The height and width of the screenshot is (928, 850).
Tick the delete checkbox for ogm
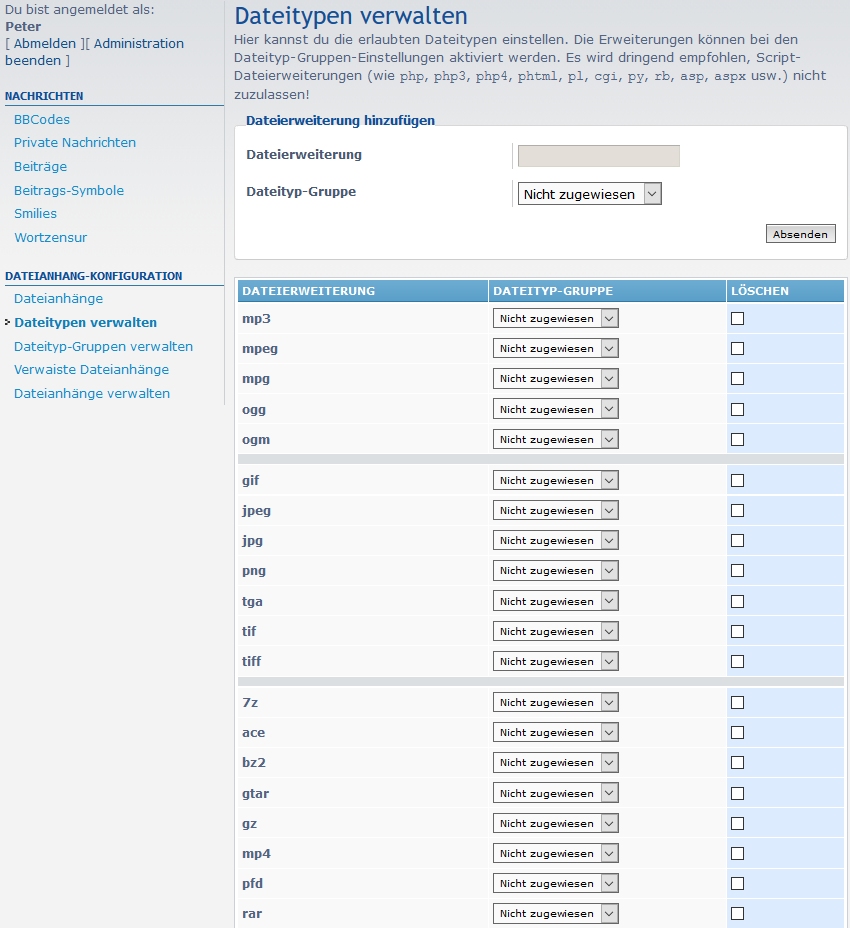pyautogui.click(x=737, y=439)
